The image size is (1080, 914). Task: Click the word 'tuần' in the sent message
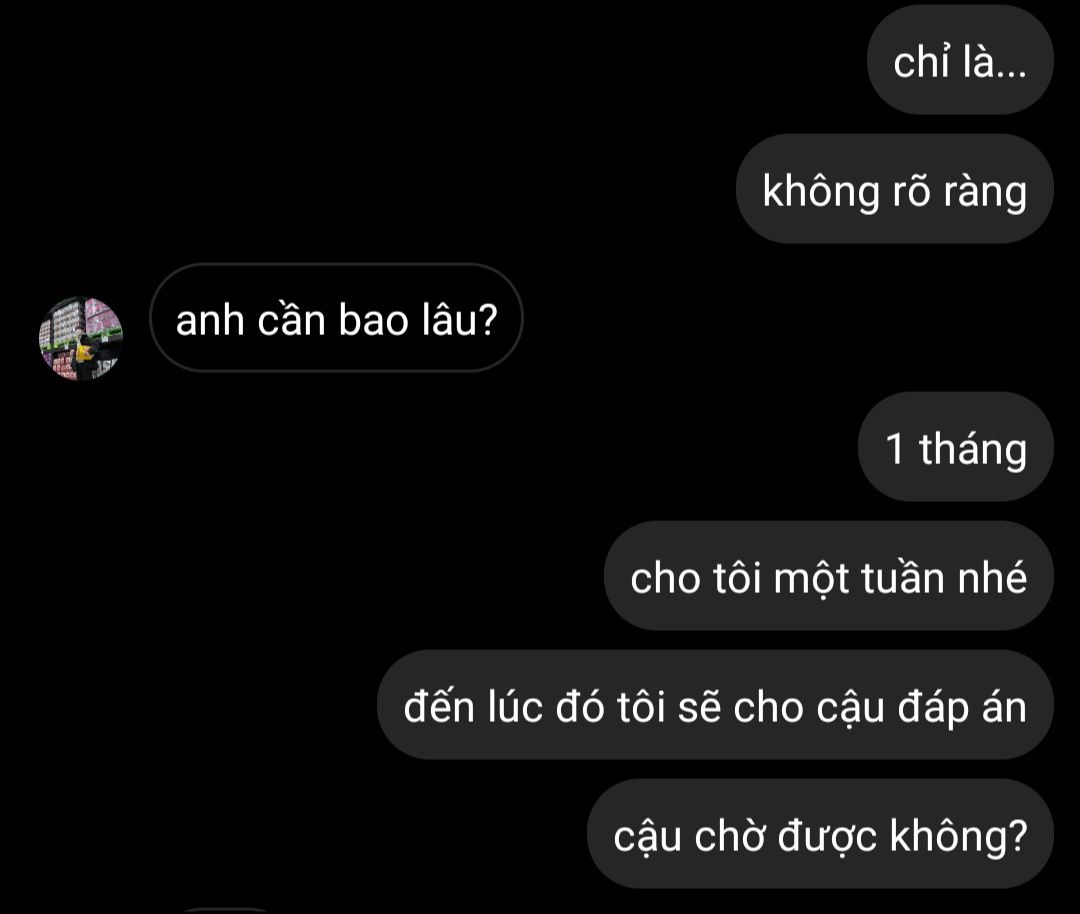point(904,577)
